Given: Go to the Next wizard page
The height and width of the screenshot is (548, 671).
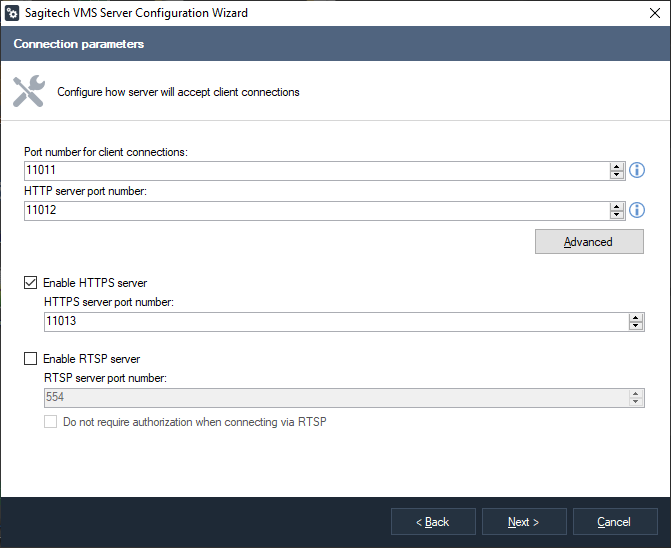Looking at the screenshot, I should point(524,522).
